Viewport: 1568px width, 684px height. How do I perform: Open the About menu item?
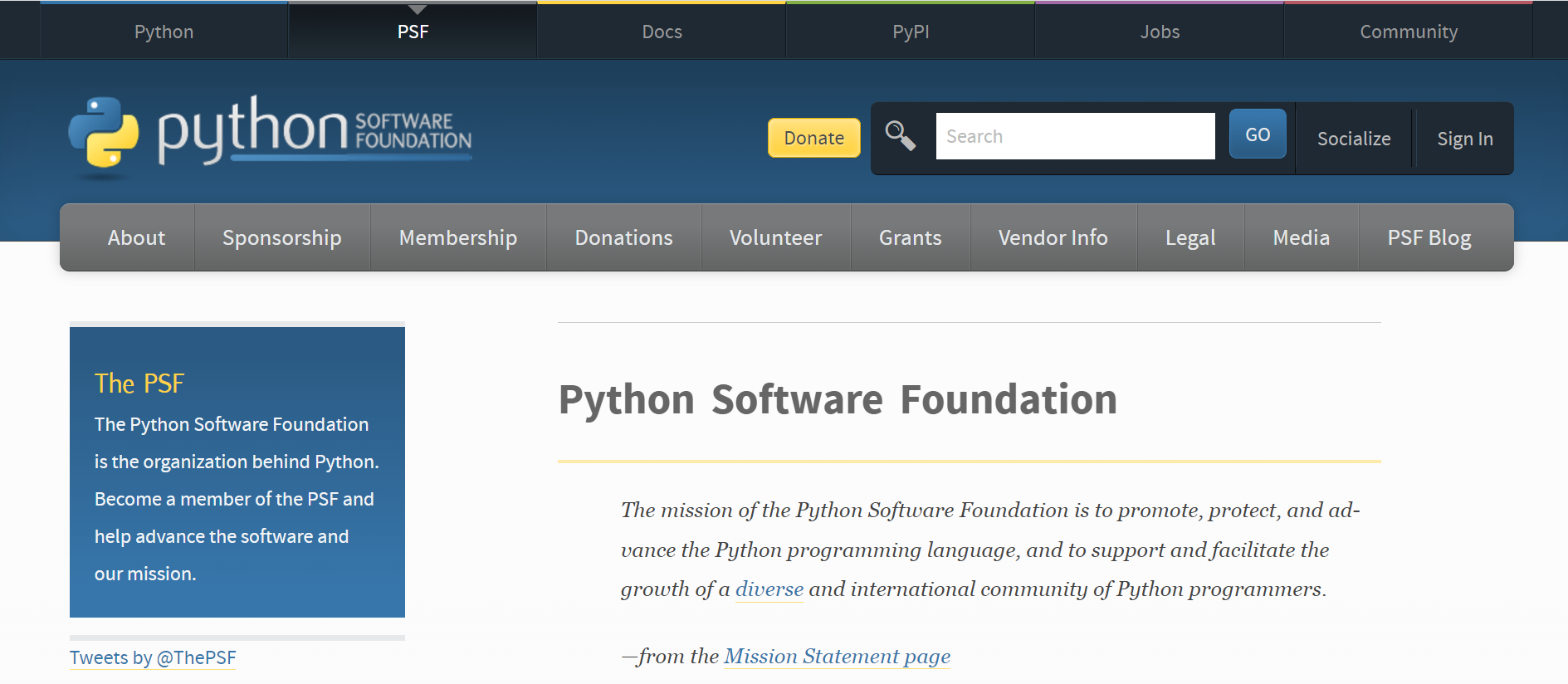click(136, 237)
